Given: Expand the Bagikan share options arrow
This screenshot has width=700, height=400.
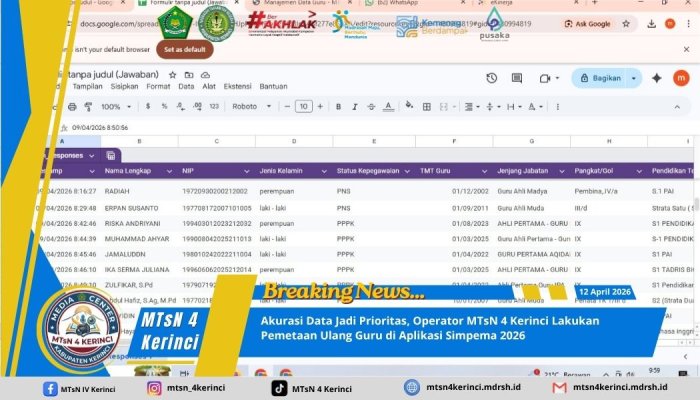Looking at the screenshot, I should pos(633,78).
